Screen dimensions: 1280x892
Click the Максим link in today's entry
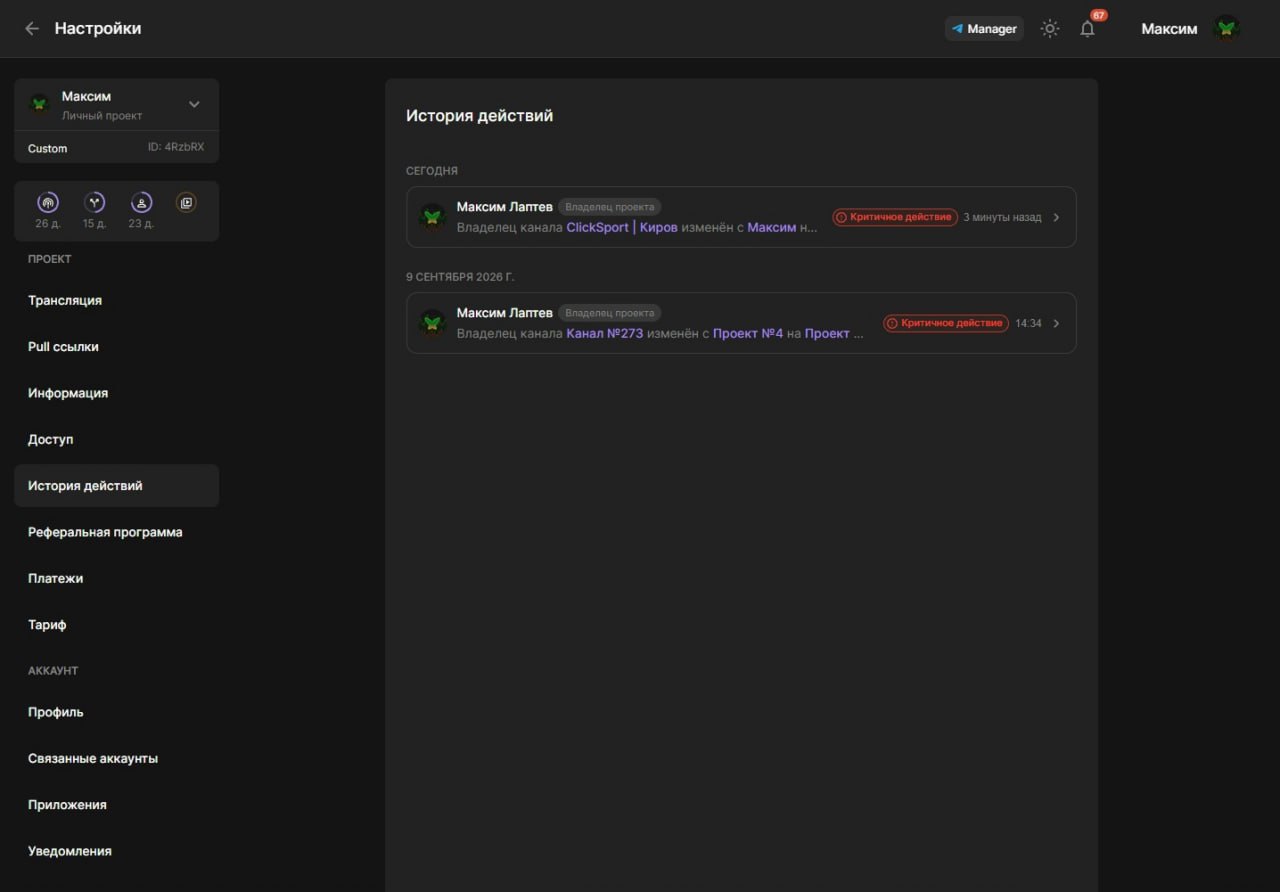(772, 227)
